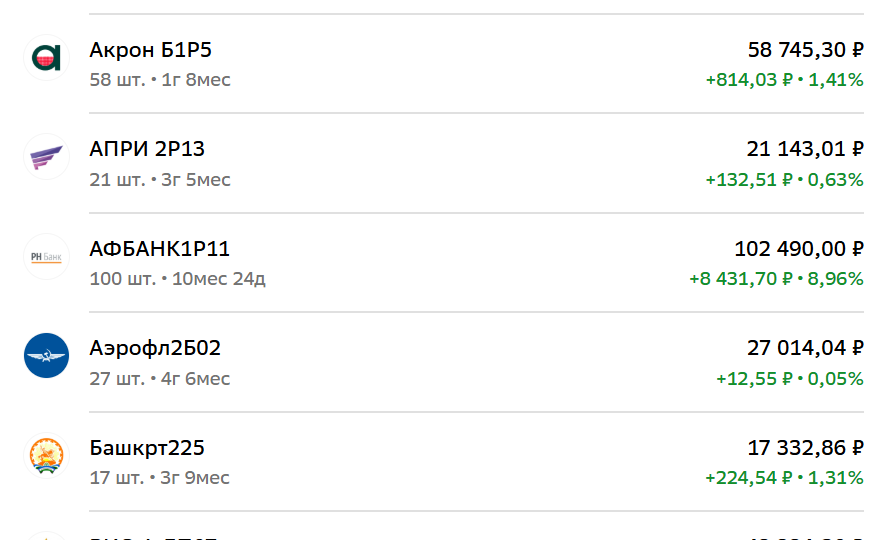Click the 21 143,01 ₽ position value
892x540 pixels.
point(805,149)
